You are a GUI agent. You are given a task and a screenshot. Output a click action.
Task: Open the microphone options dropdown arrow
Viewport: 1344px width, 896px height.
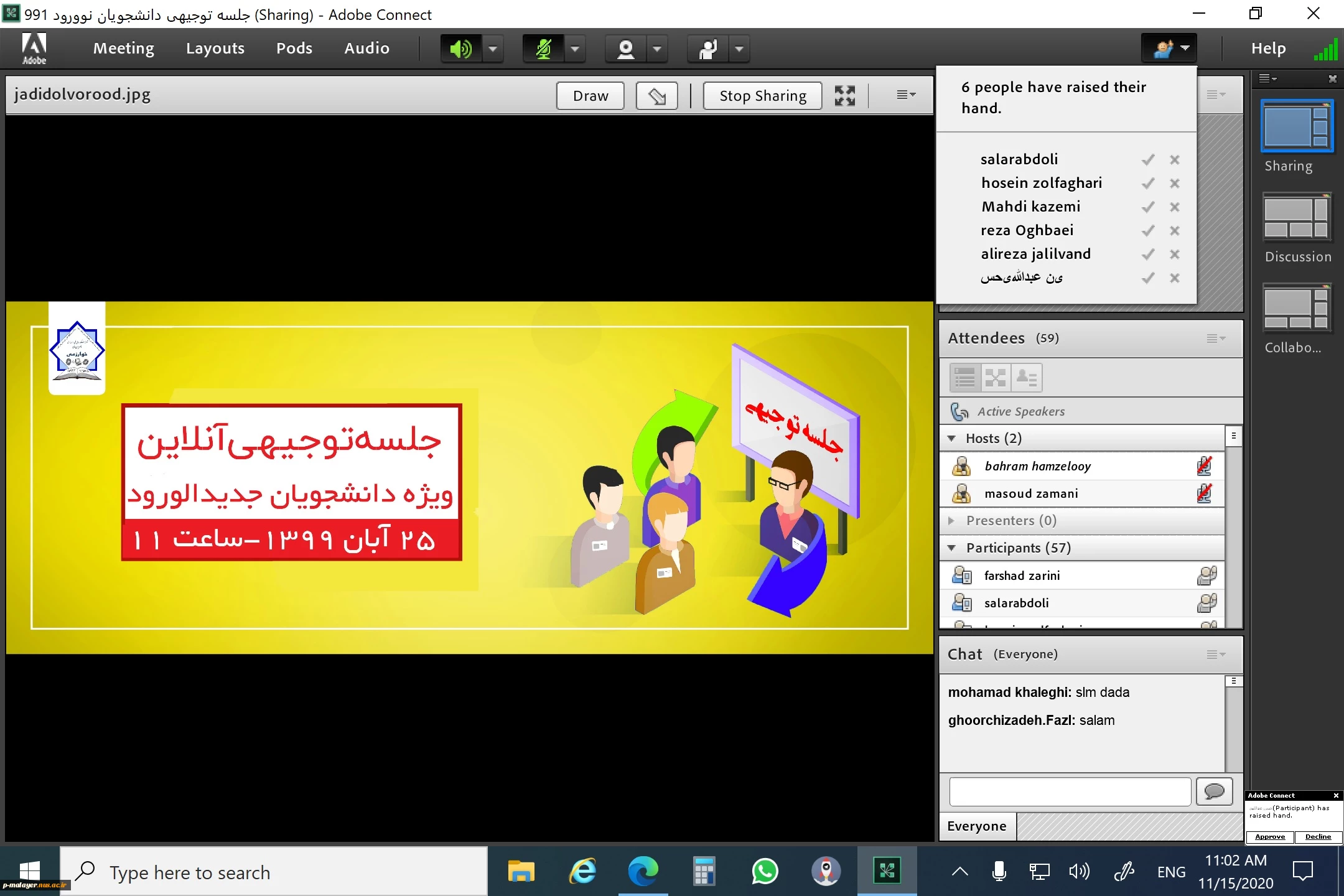coord(575,49)
